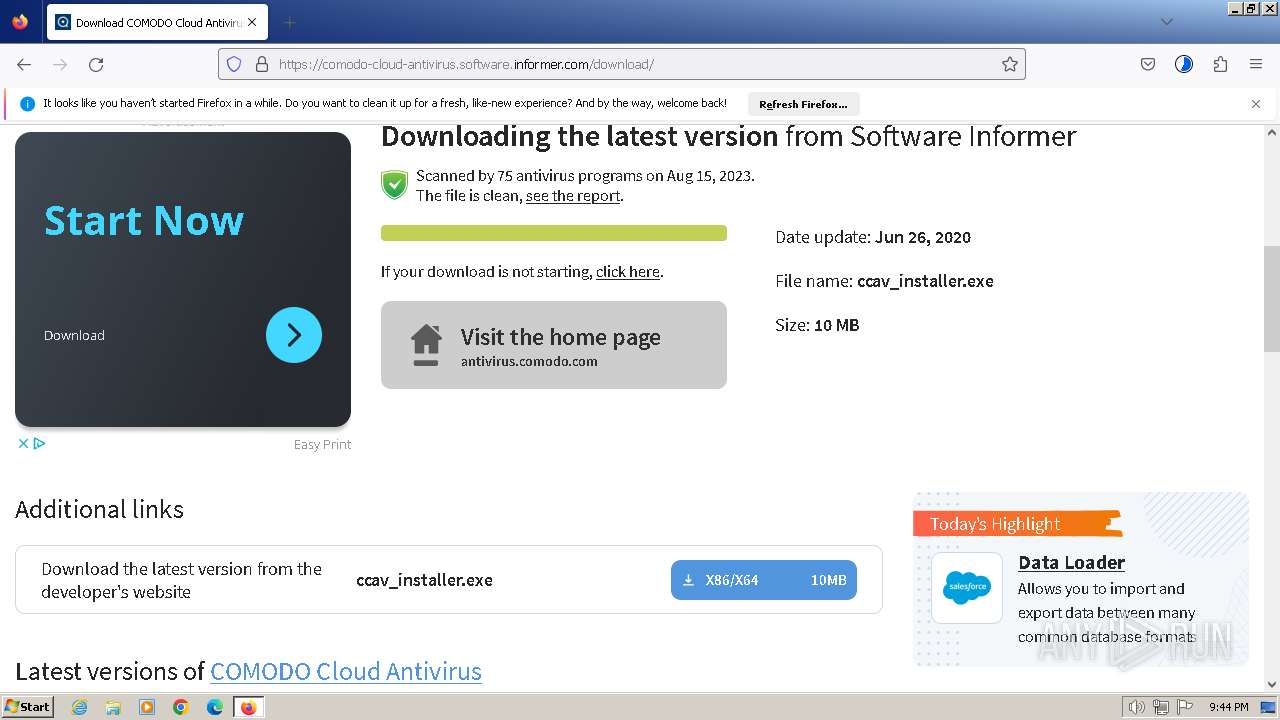Click the 9:44 PM system clock

pyautogui.click(x=1229, y=707)
